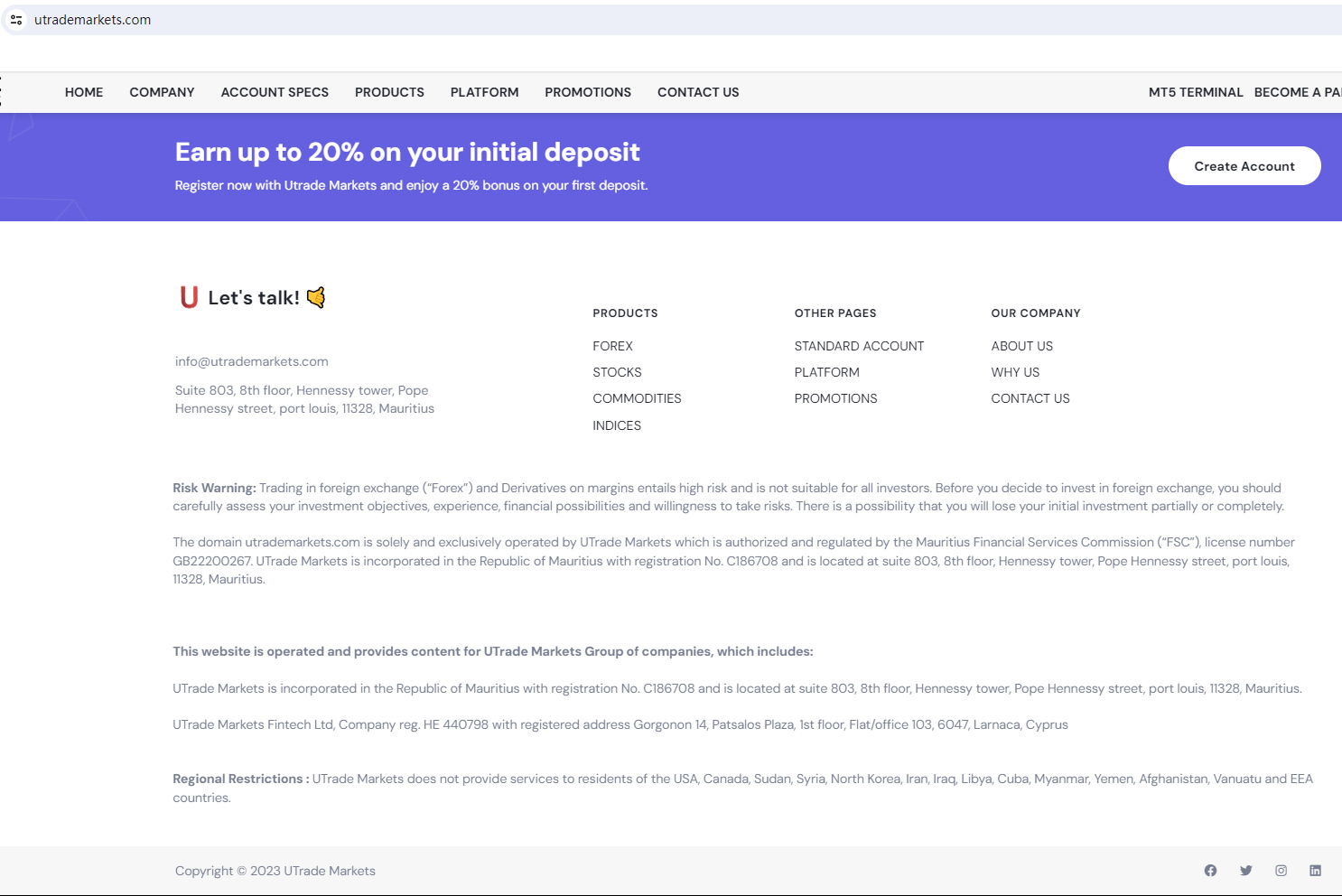Click the info@utrademarkets.com email link
The height and width of the screenshot is (896, 1342).
tap(252, 361)
